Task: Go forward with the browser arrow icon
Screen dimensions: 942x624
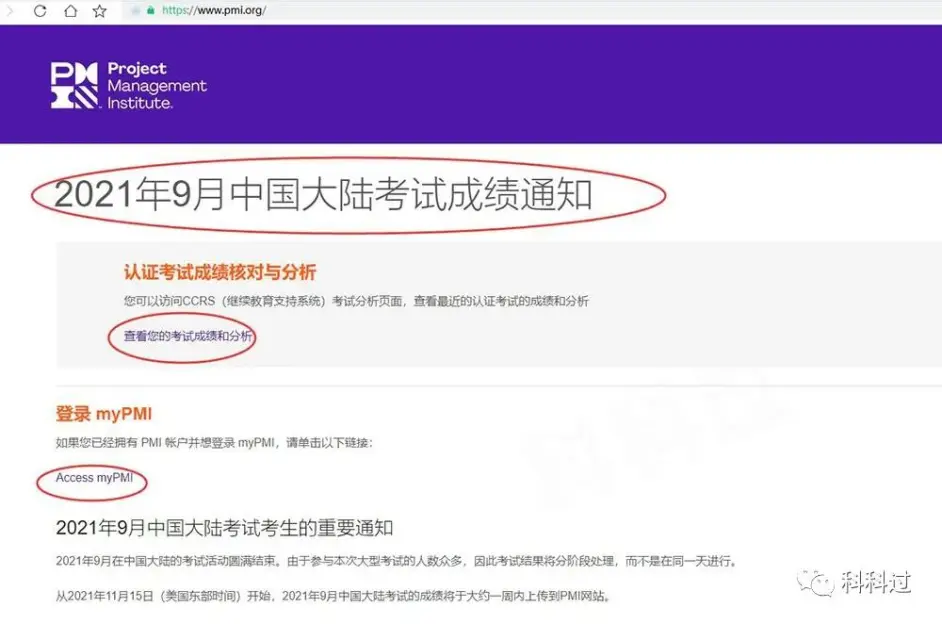Action: click(10, 11)
